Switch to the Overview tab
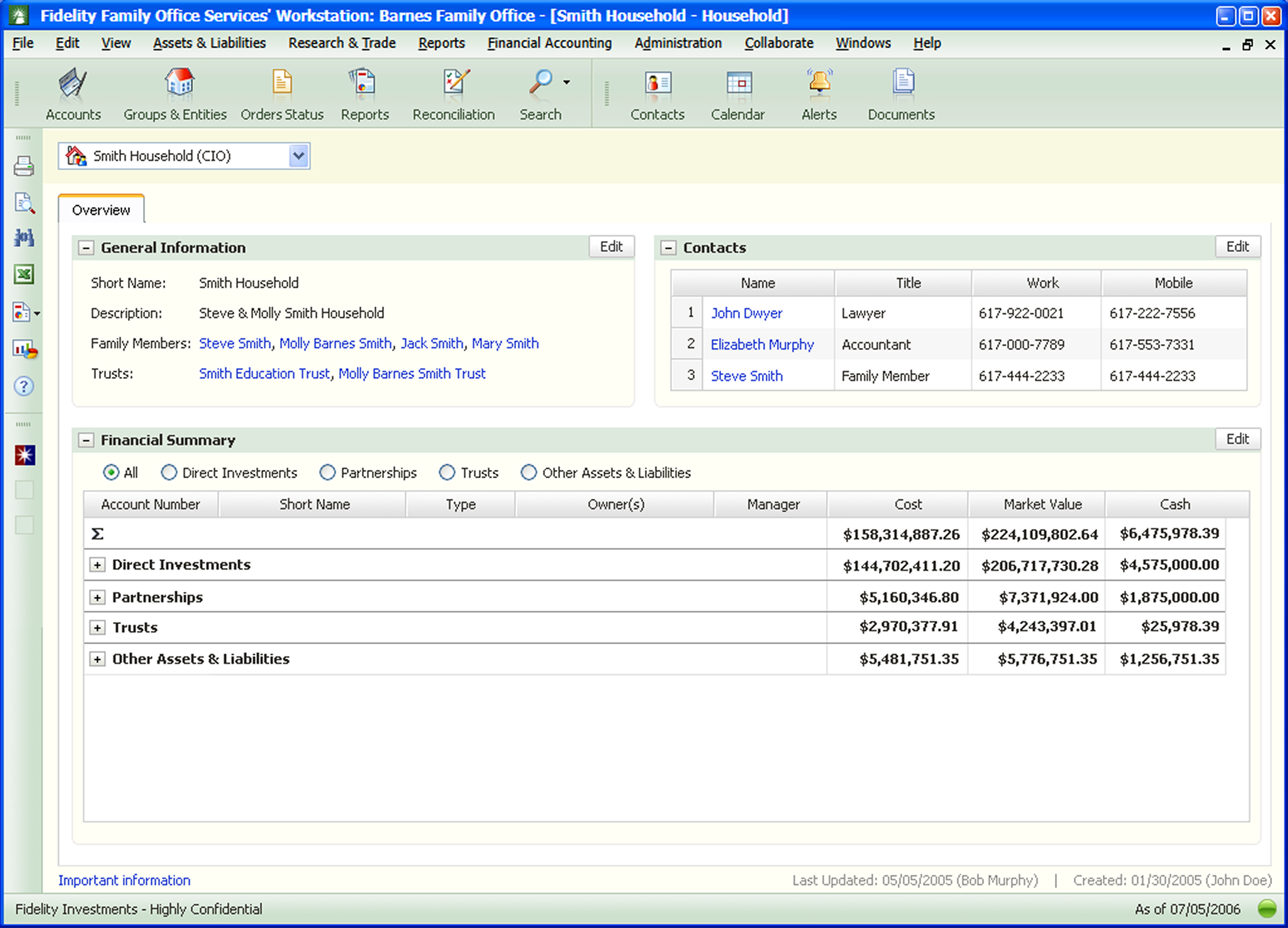The width and height of the screenshot is (1288, 928). point(101,210)
